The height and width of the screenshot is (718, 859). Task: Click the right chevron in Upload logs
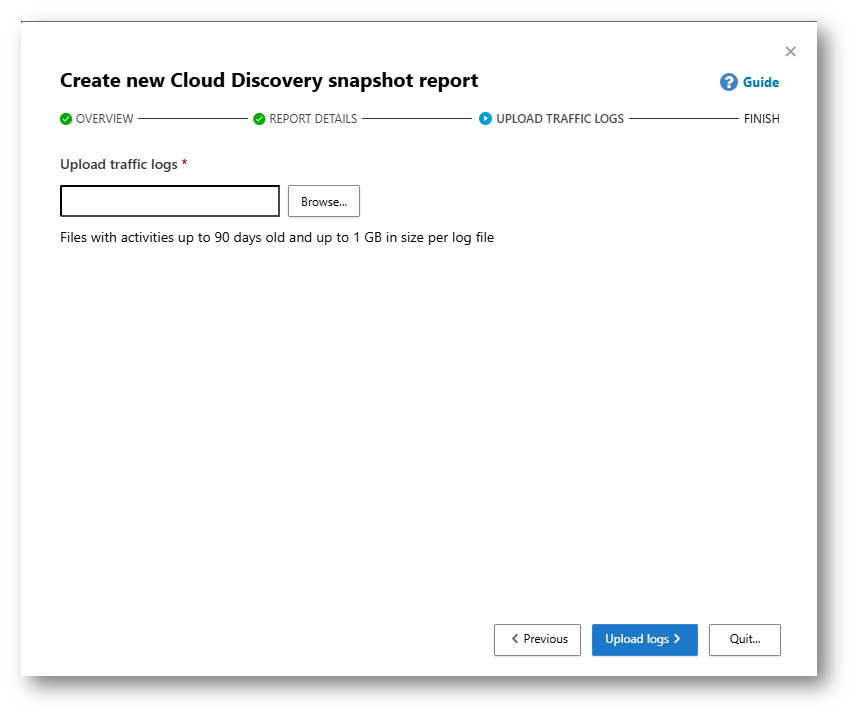[x=677, y=640]
